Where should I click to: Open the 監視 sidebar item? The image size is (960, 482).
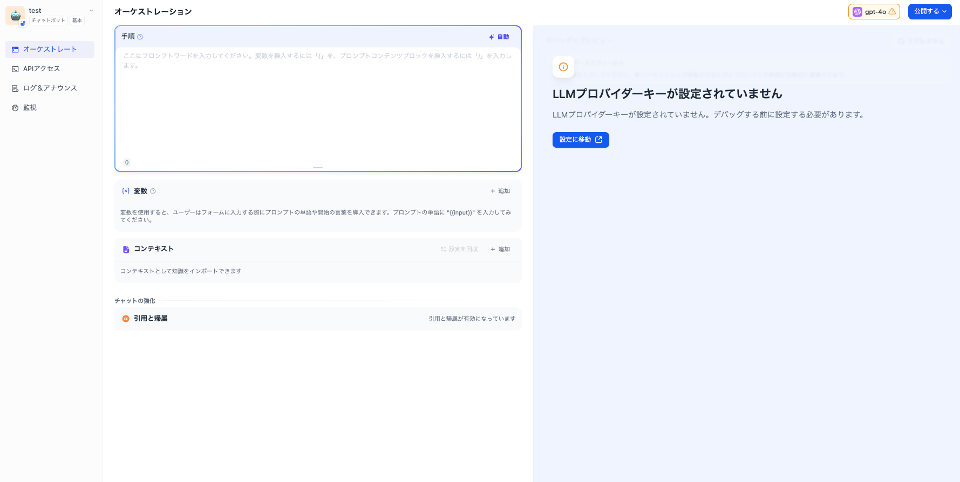click(x=50, y=108)
